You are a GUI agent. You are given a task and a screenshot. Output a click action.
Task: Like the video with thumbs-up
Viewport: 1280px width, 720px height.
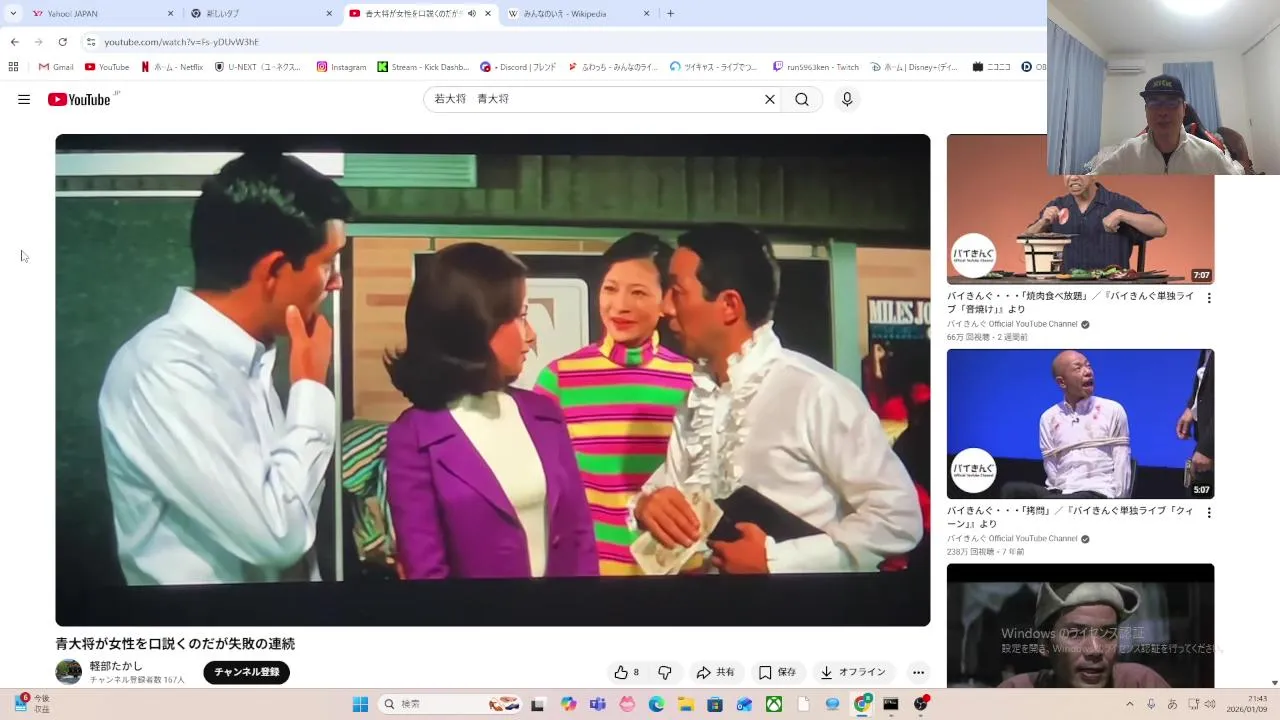point(626,672)
